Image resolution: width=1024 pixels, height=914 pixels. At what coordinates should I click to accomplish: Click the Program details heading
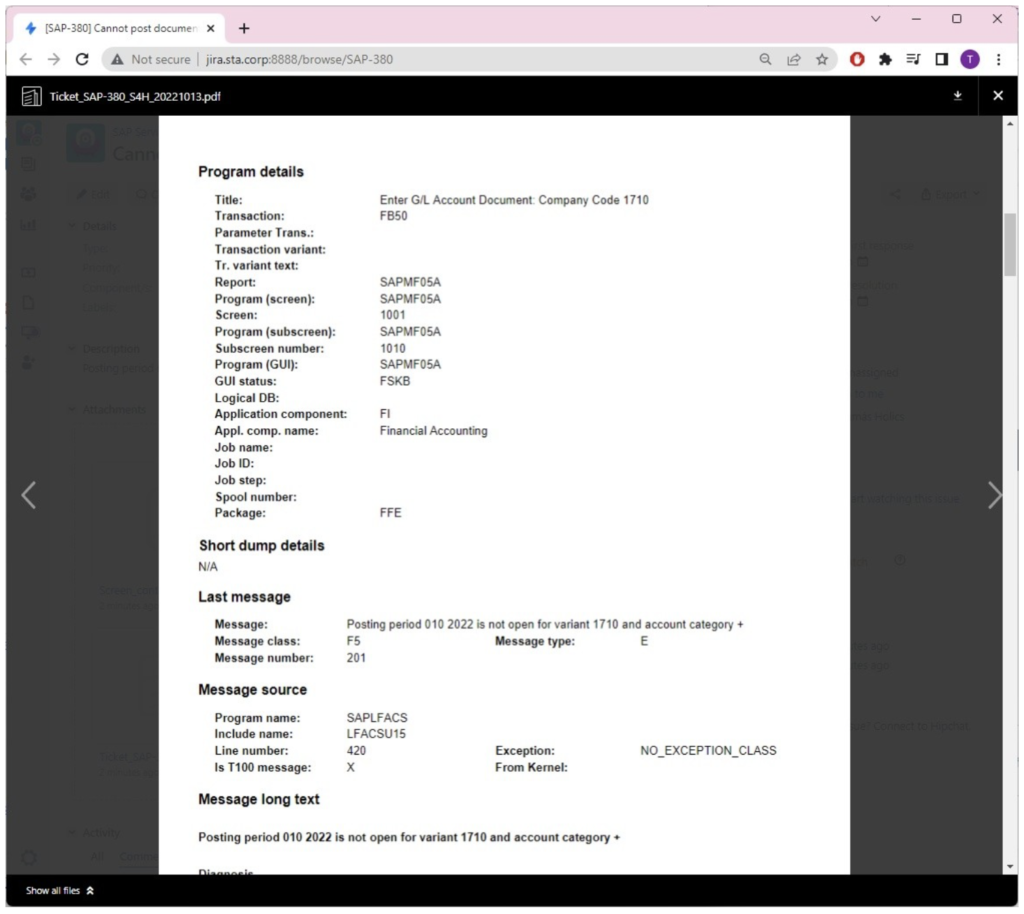[251, 172]
